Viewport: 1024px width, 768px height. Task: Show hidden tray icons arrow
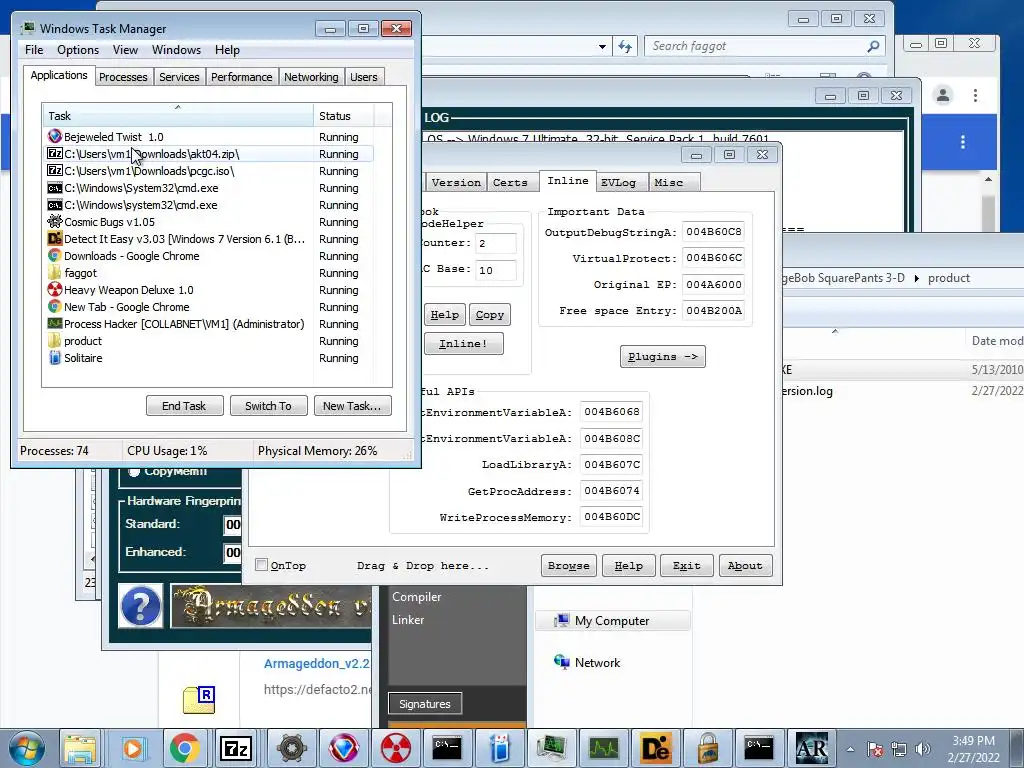tap(850, 749)
